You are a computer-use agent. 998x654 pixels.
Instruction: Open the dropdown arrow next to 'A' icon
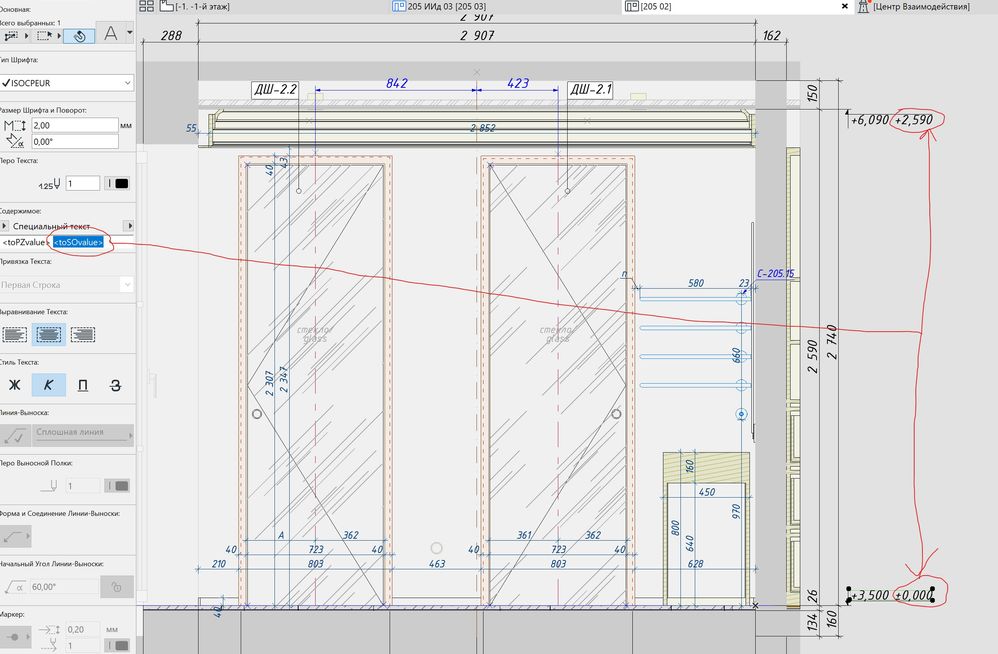click(x=129, y=32)
